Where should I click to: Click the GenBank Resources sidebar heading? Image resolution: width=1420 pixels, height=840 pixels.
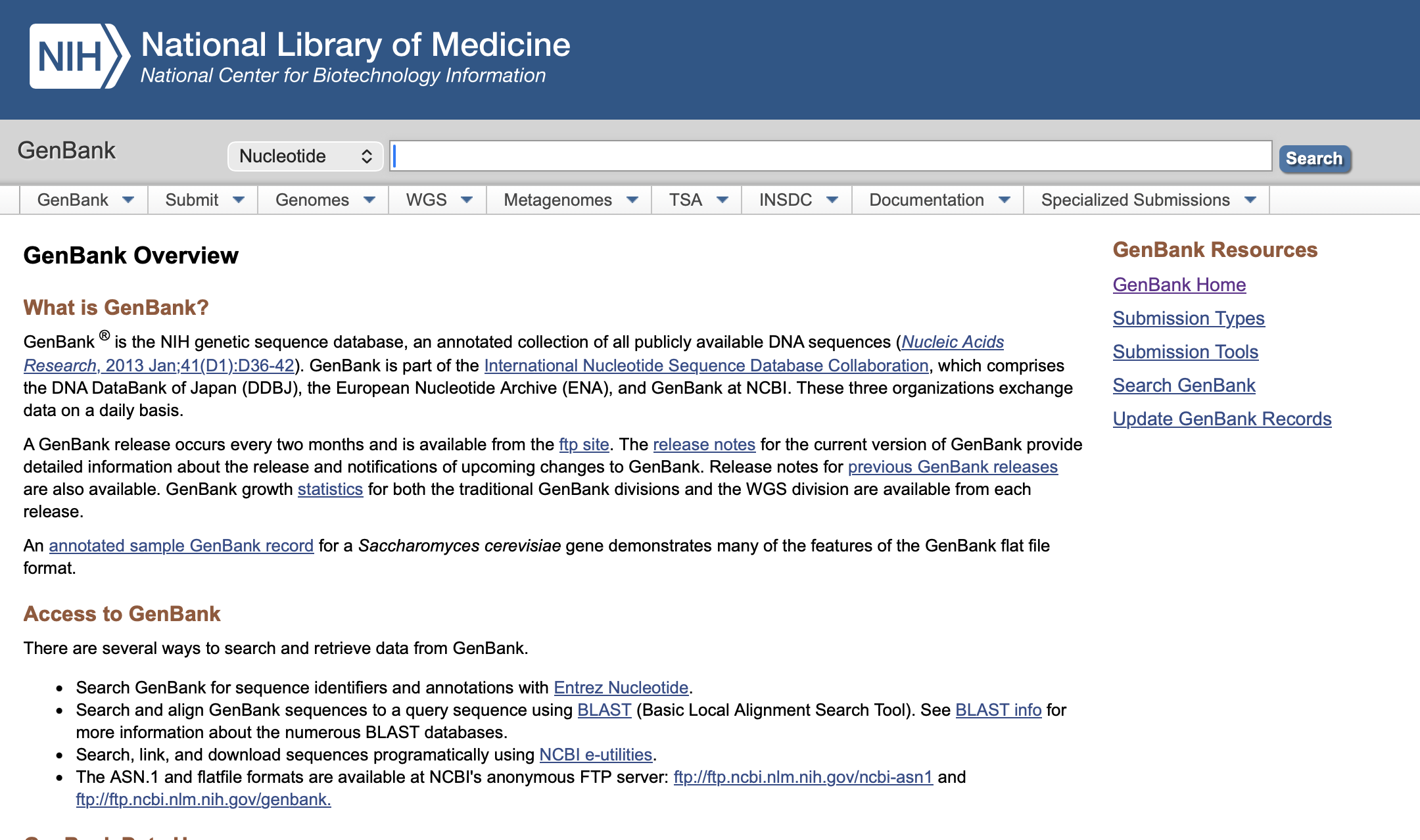tap(1215, 250)
